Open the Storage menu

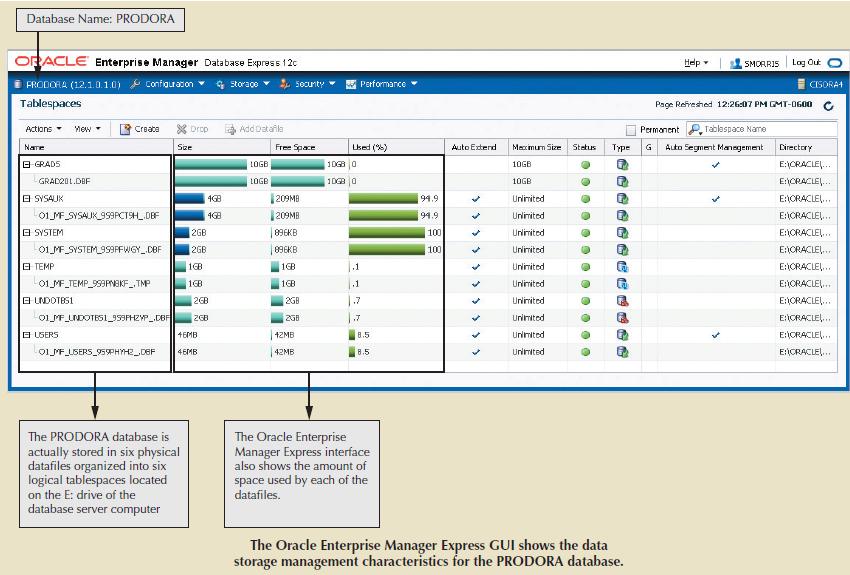[x=249, y=84]
